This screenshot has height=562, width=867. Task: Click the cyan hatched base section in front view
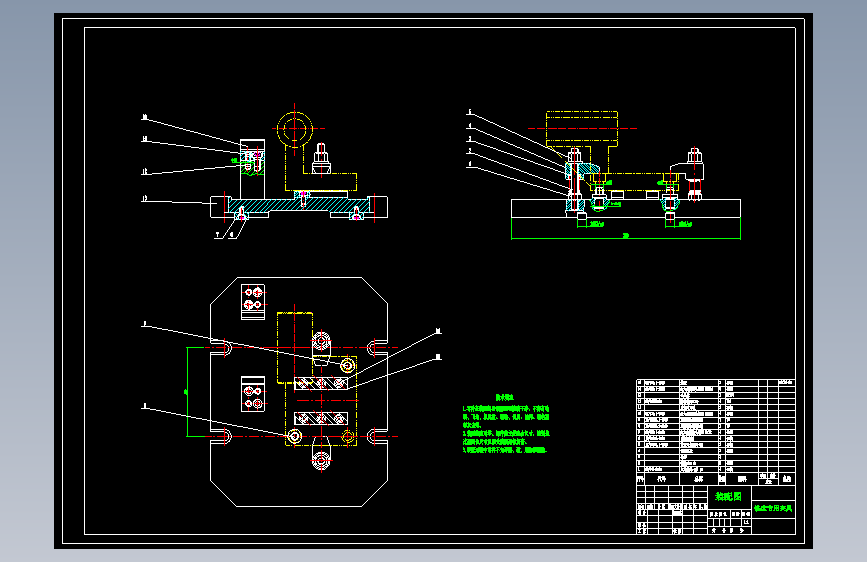pos(299,205)
